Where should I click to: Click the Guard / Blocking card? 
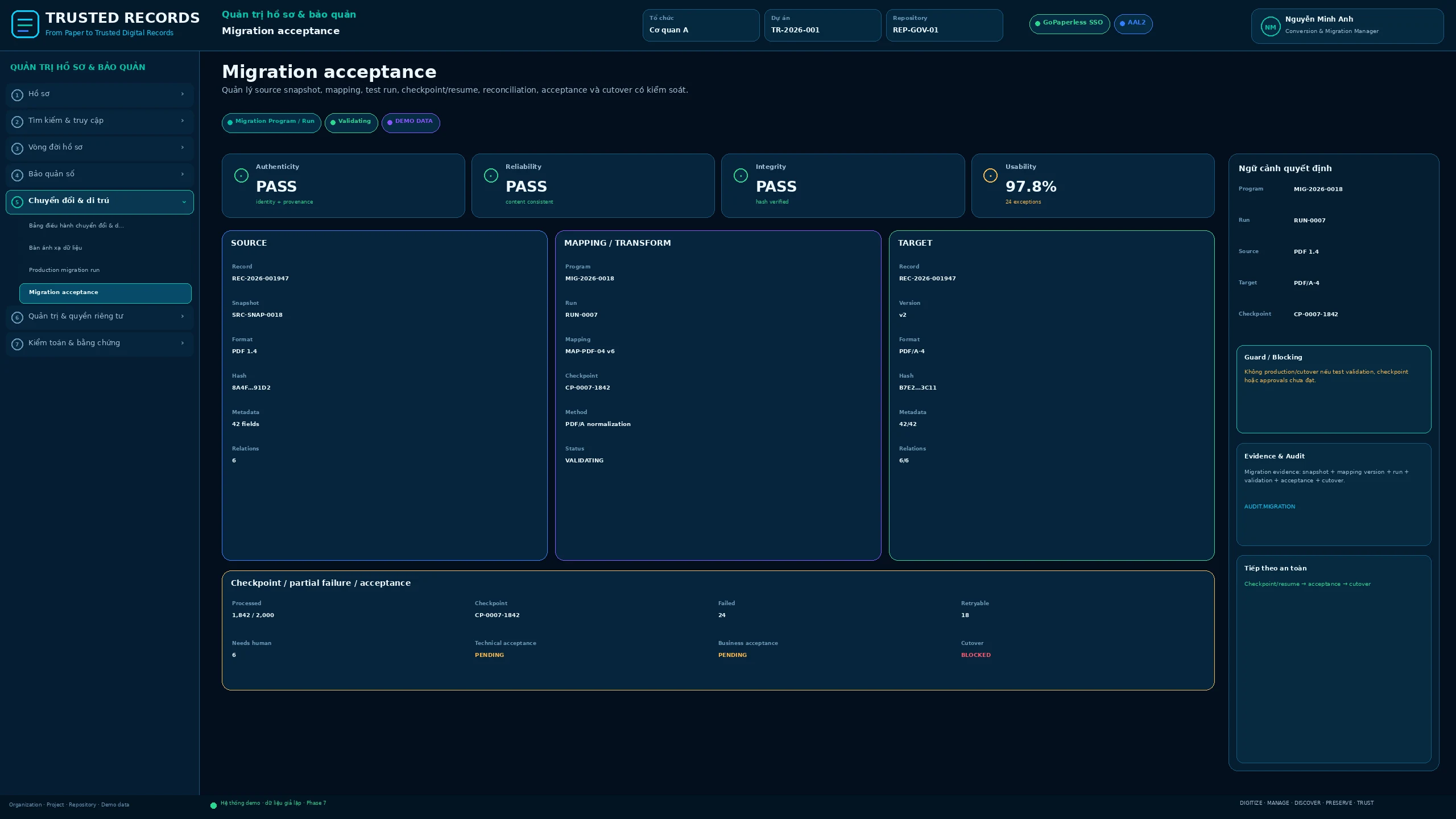click(1333, 389)
